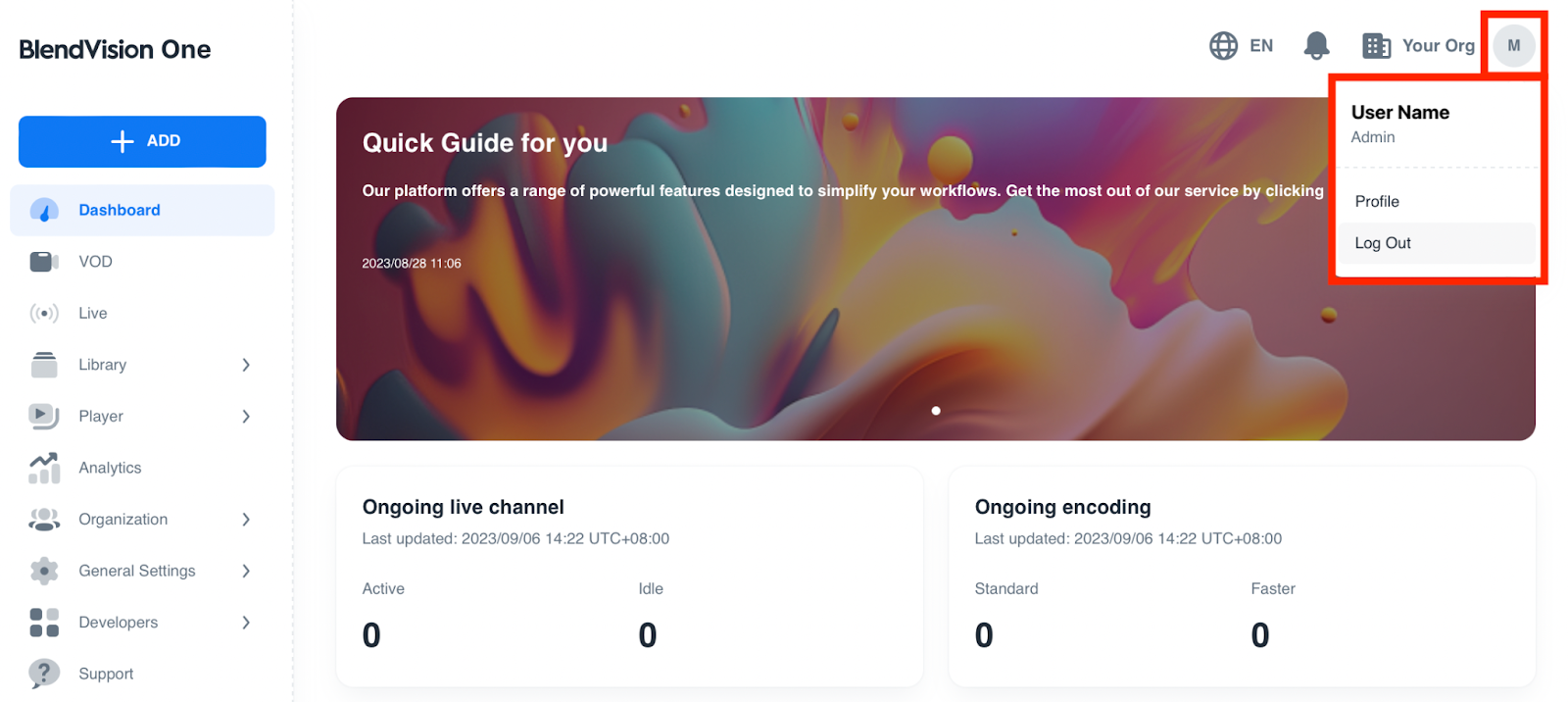Click the notification bell icon
This screenshot has height=702, width=1568.
point(1316,45)
